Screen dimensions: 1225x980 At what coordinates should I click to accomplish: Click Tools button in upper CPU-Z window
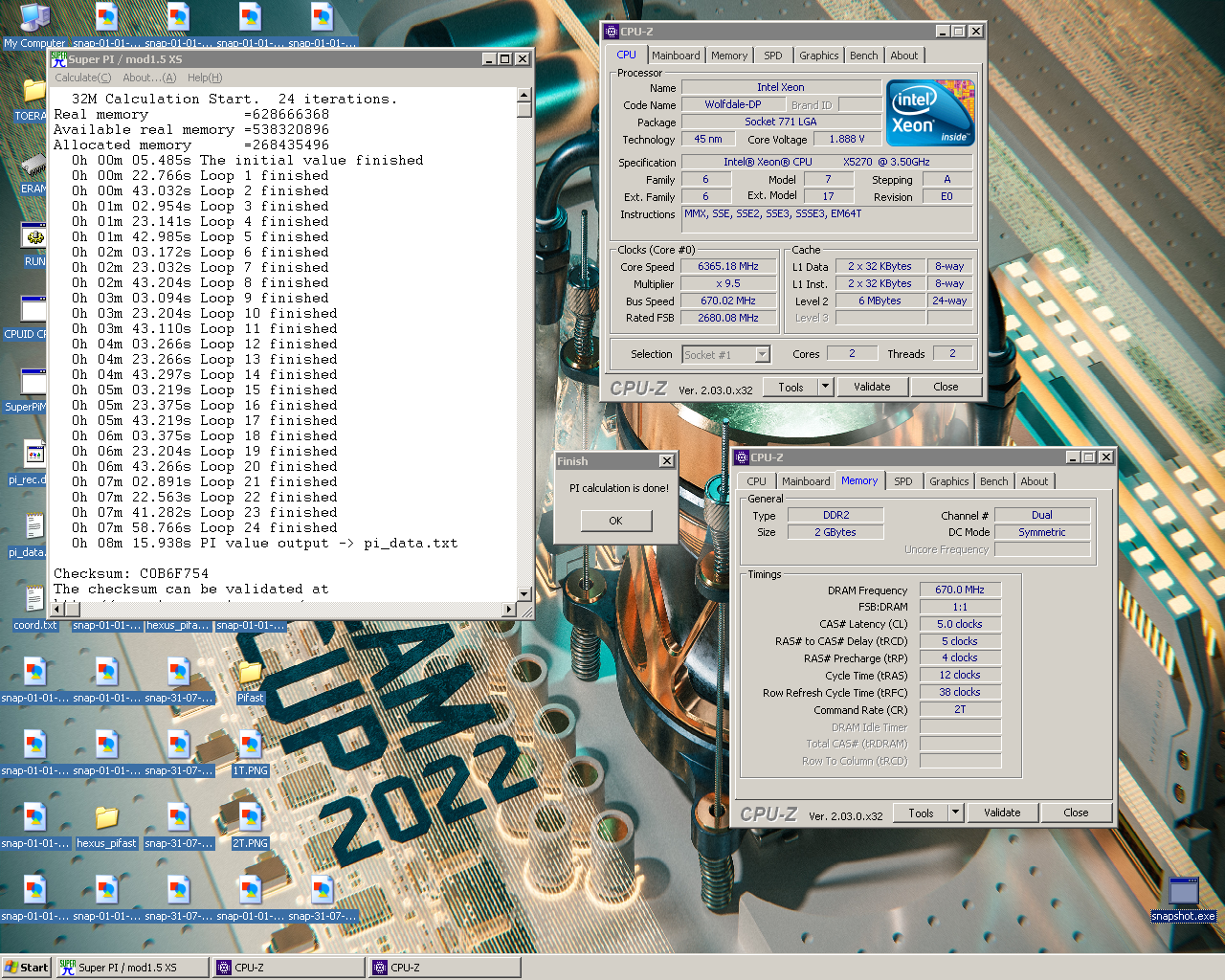click(x=791, y=387)
